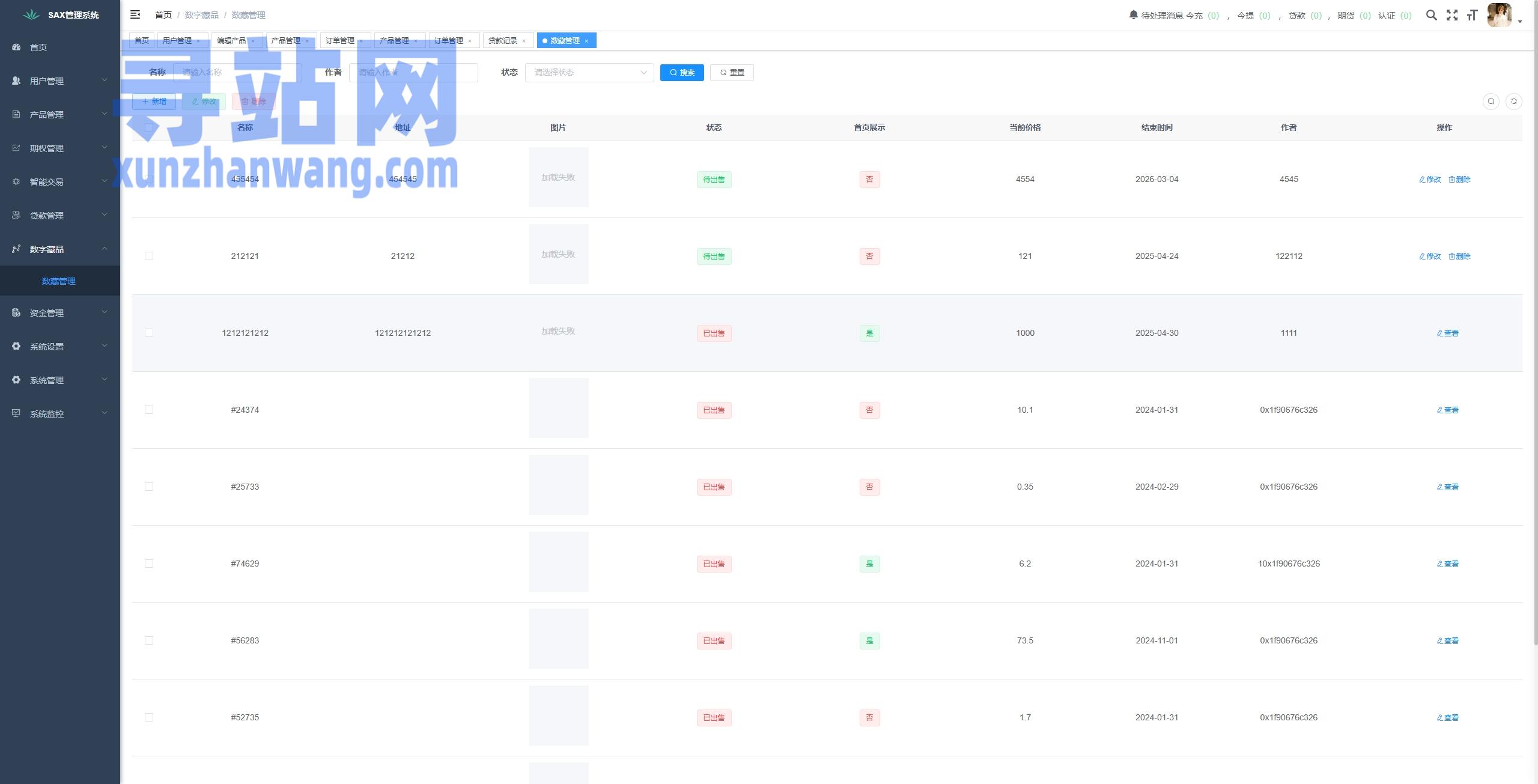This screenshot has width=1538, height=784.
Task: Open the user avatar dropdown caret
Action: 1520,22
